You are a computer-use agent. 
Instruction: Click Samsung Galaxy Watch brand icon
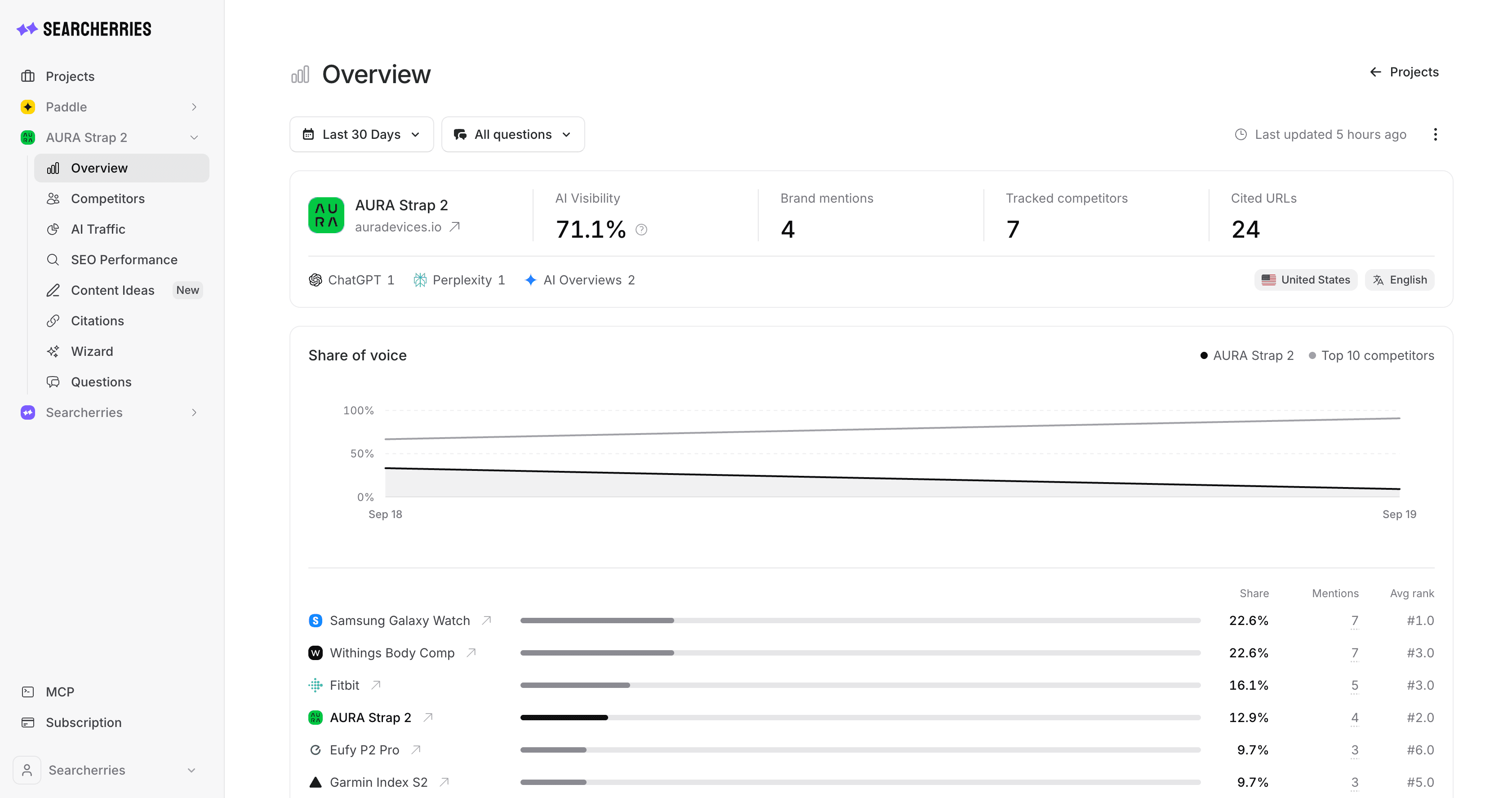(315, 620)
